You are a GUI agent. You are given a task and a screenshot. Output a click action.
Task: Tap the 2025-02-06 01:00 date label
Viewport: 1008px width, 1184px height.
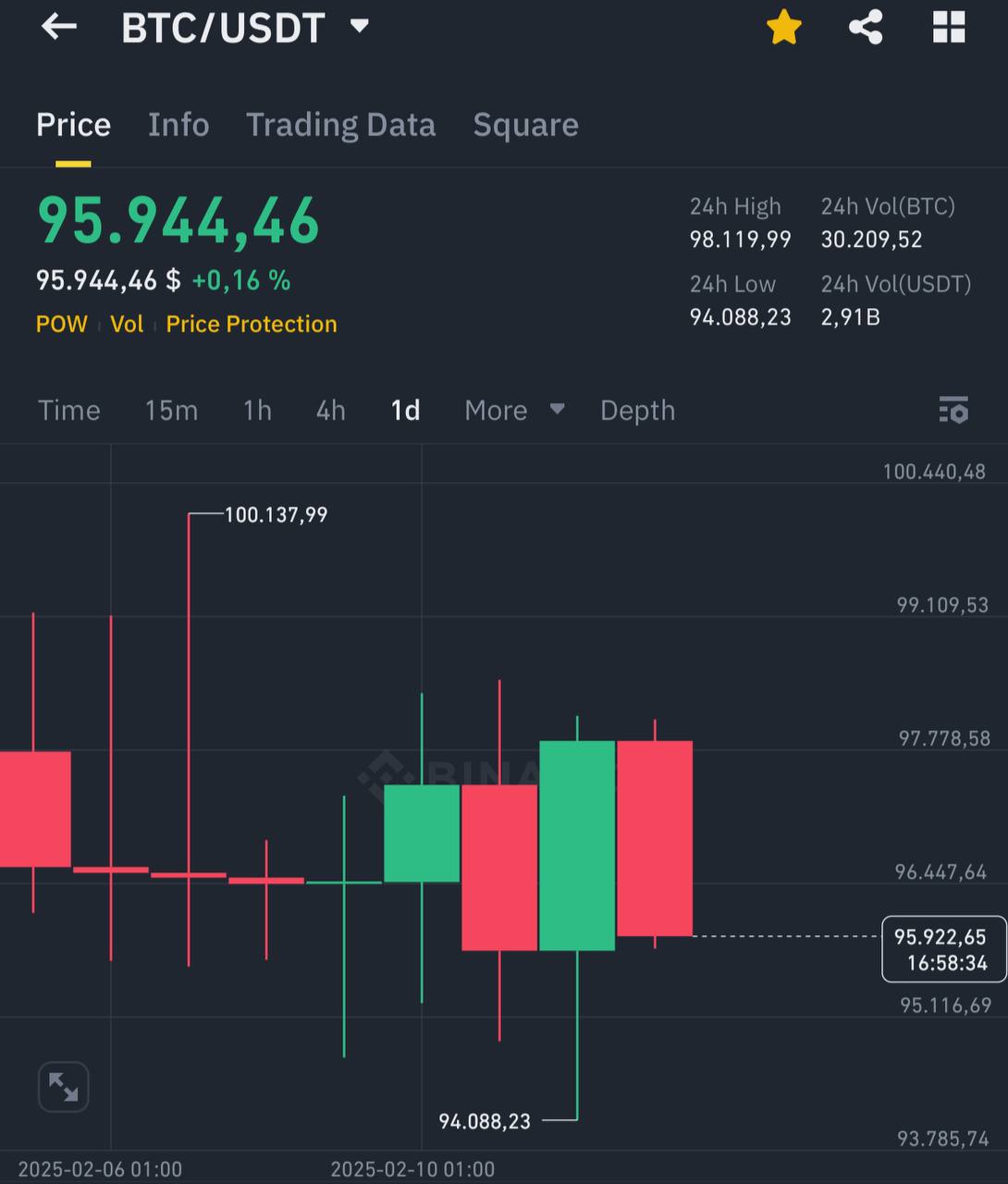coord(100,1169)
